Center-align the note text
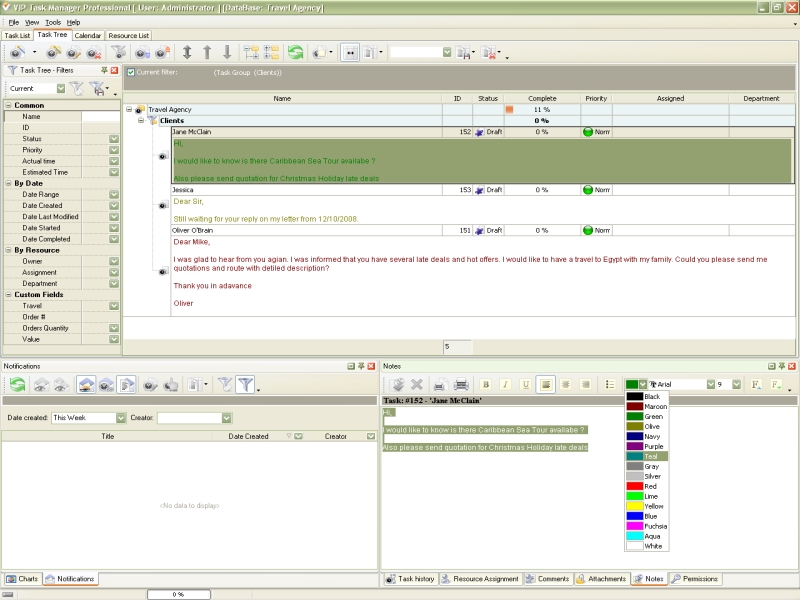Image resolution: width=800 pixels, height=600 pixels. coord(566,384)
